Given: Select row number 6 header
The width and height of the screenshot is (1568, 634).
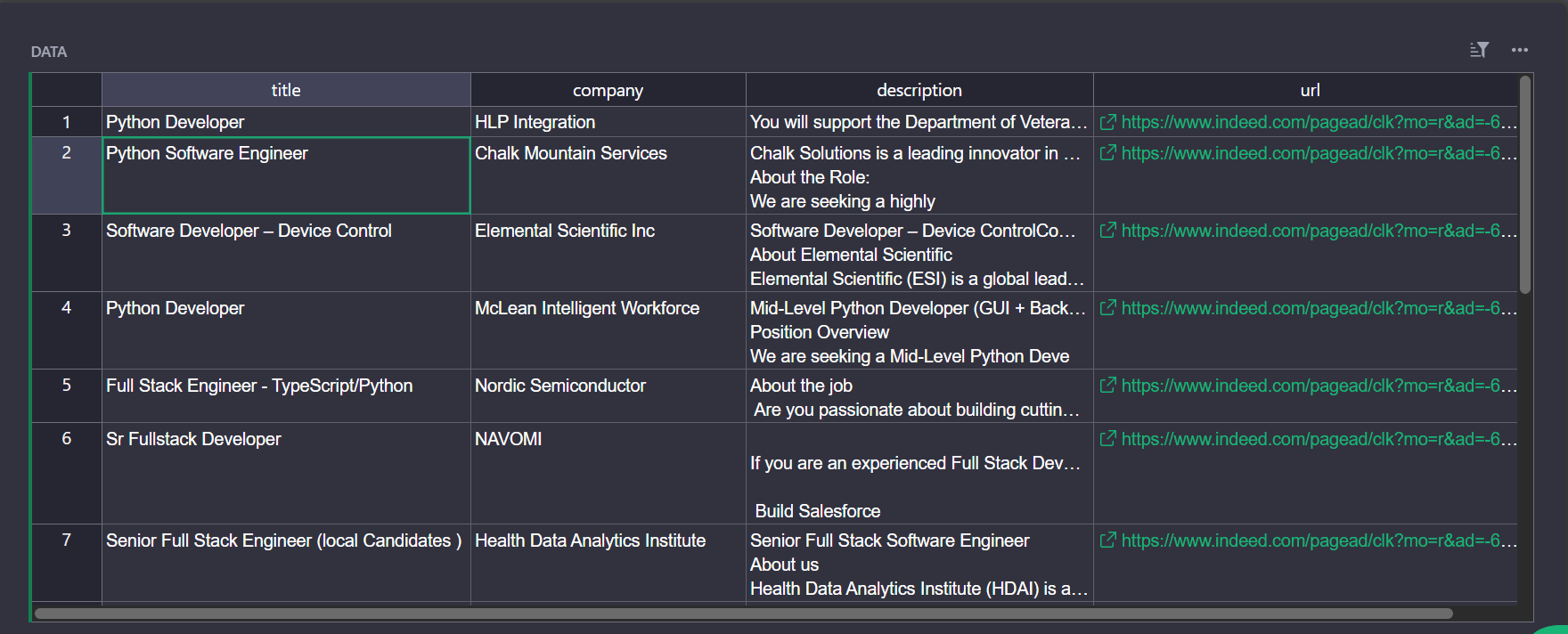Looking at the screenshot, I should [x=67, y=473].
